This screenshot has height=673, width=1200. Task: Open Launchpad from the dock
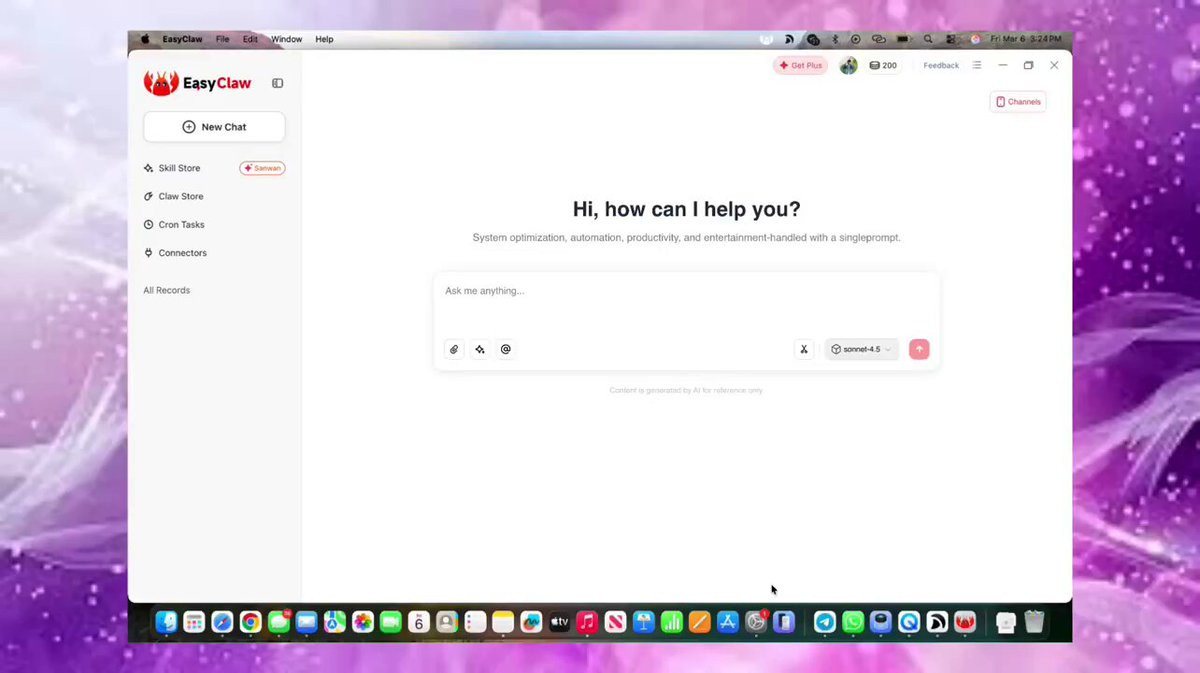(194, 622)
